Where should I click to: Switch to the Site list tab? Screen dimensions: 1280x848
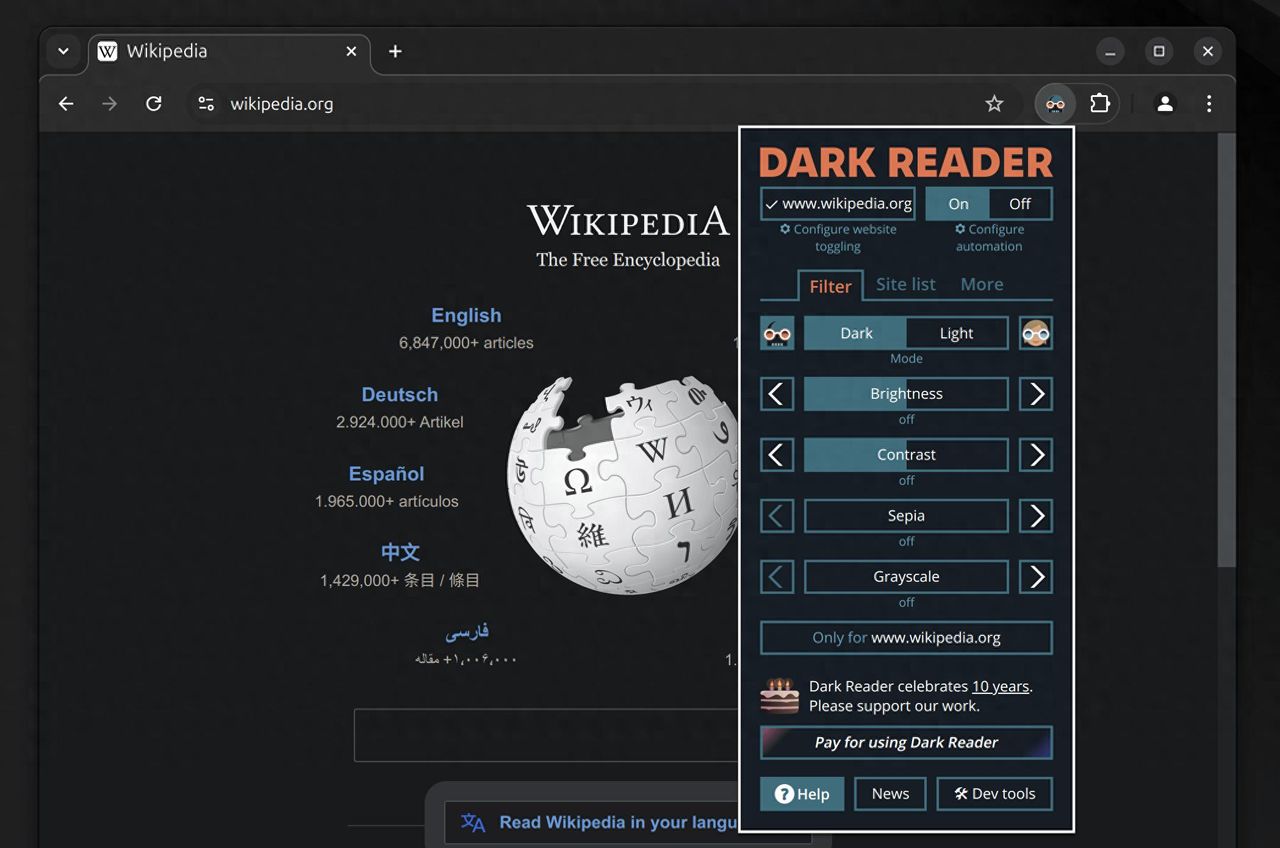[x=906, y=284]
